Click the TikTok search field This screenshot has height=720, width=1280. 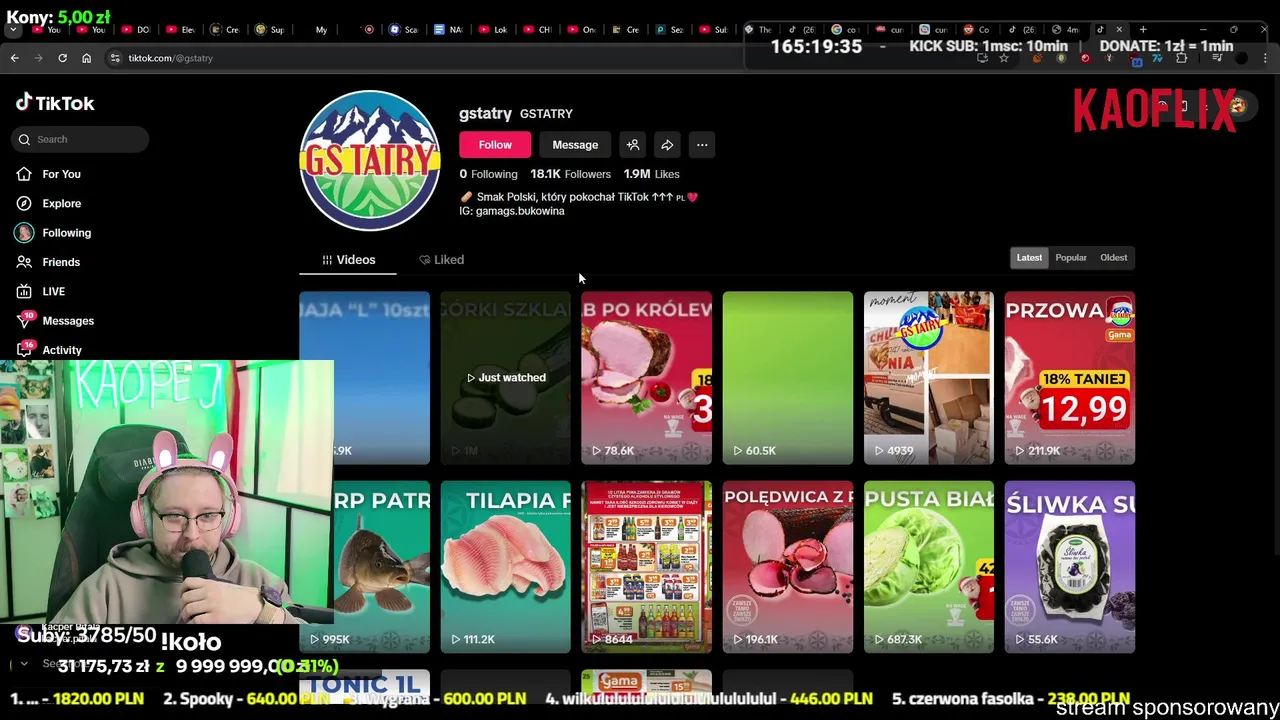(81, 139)
